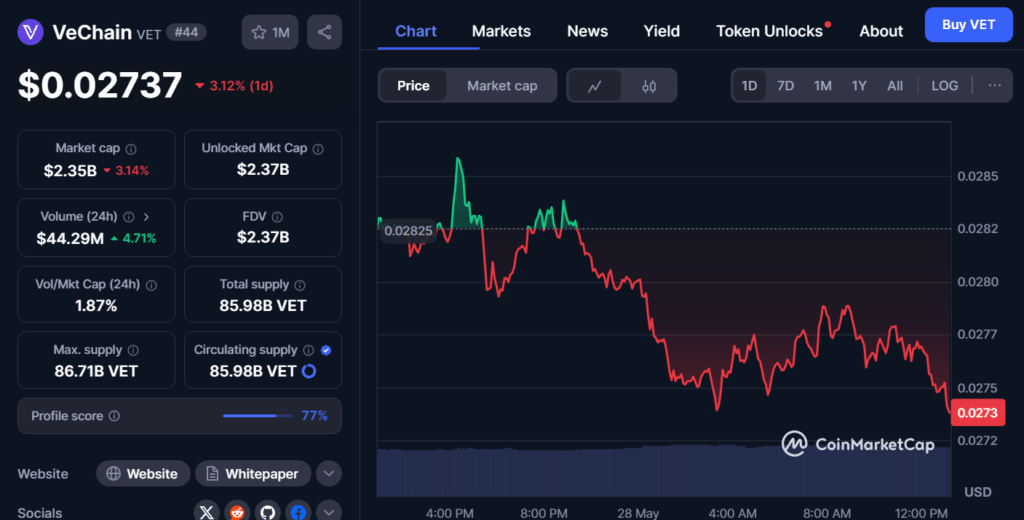This screenshot has width=1024, height=520.
Task: Open the Reddit social icon
Action: point(237,512)
